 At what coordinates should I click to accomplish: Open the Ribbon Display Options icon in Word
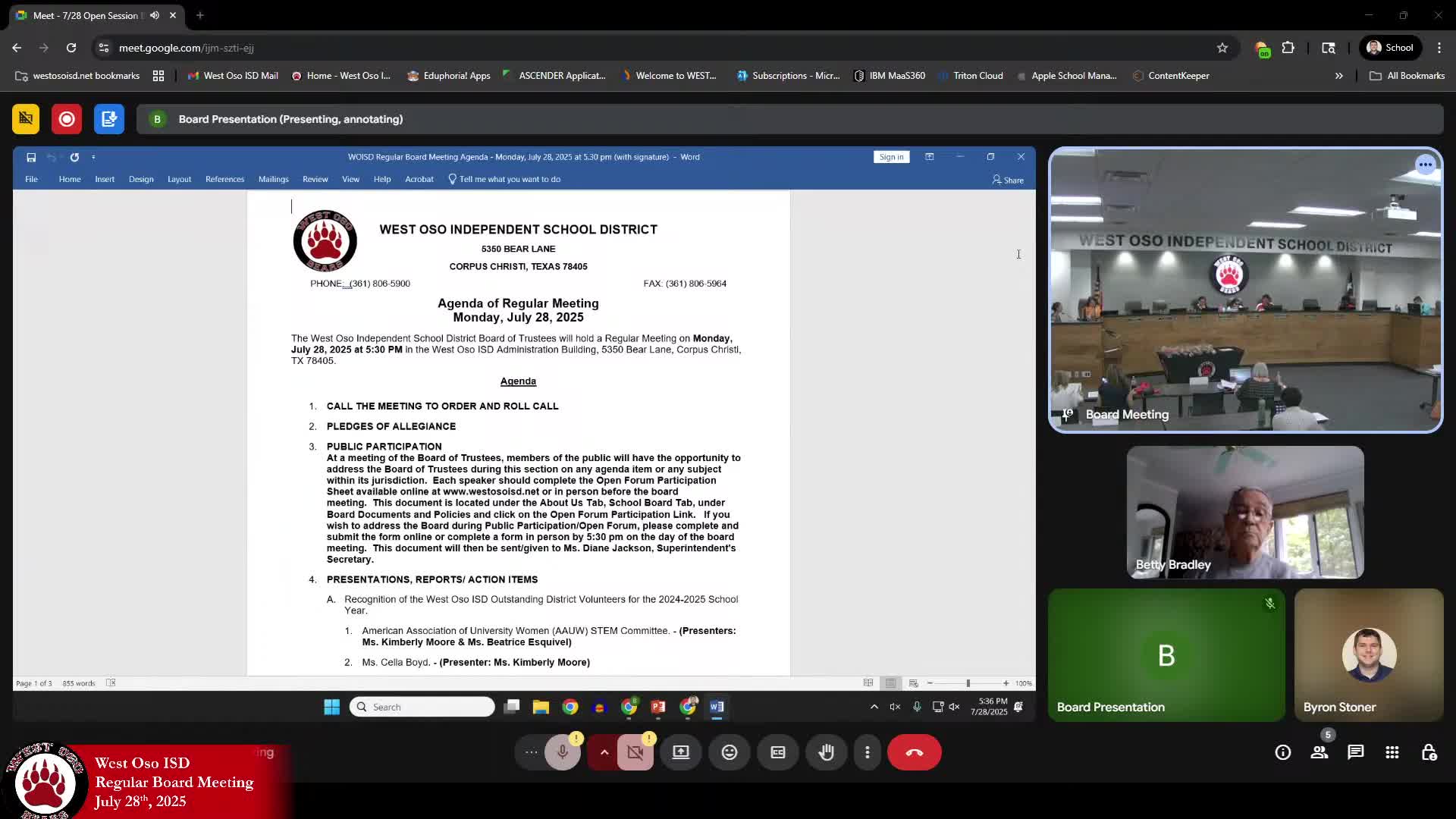pos(930,157)
